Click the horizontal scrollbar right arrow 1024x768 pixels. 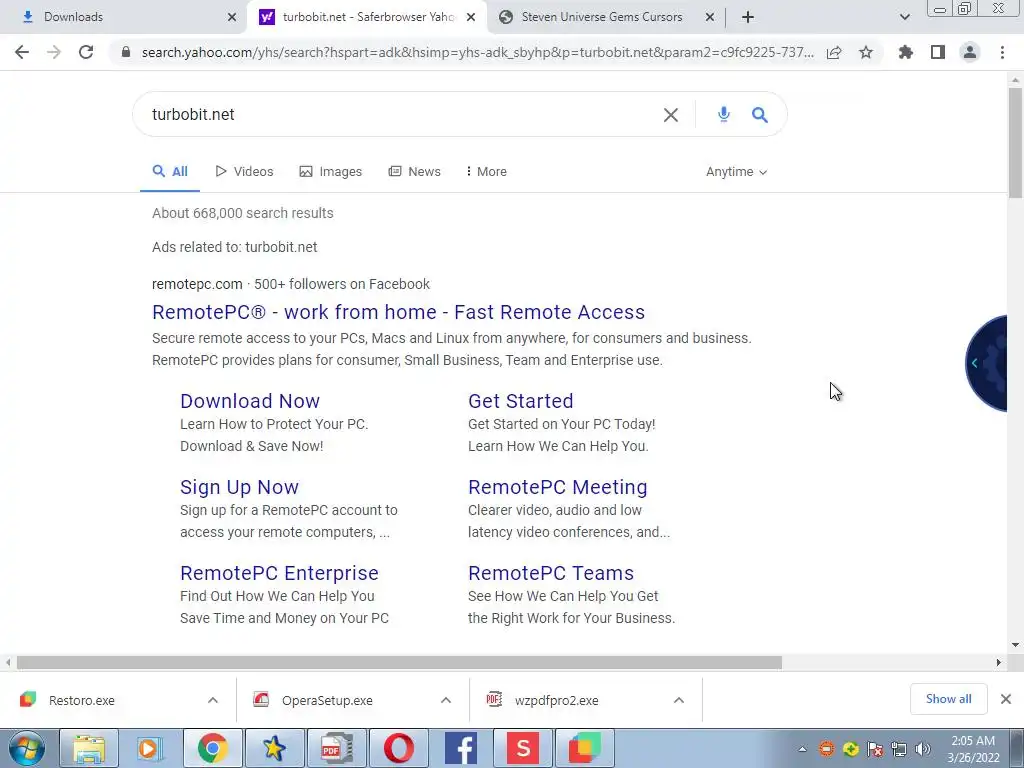point(999,663)
